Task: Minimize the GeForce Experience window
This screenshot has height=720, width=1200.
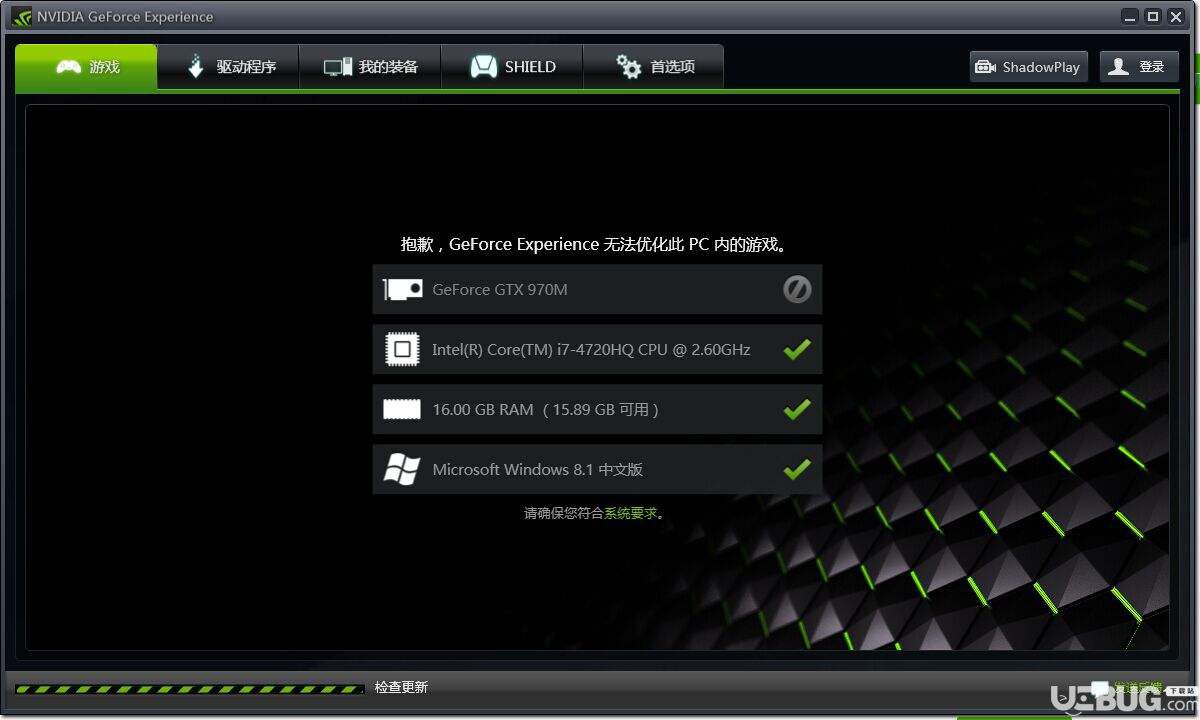Action: pyautogui.click(x=1131, y=16)
